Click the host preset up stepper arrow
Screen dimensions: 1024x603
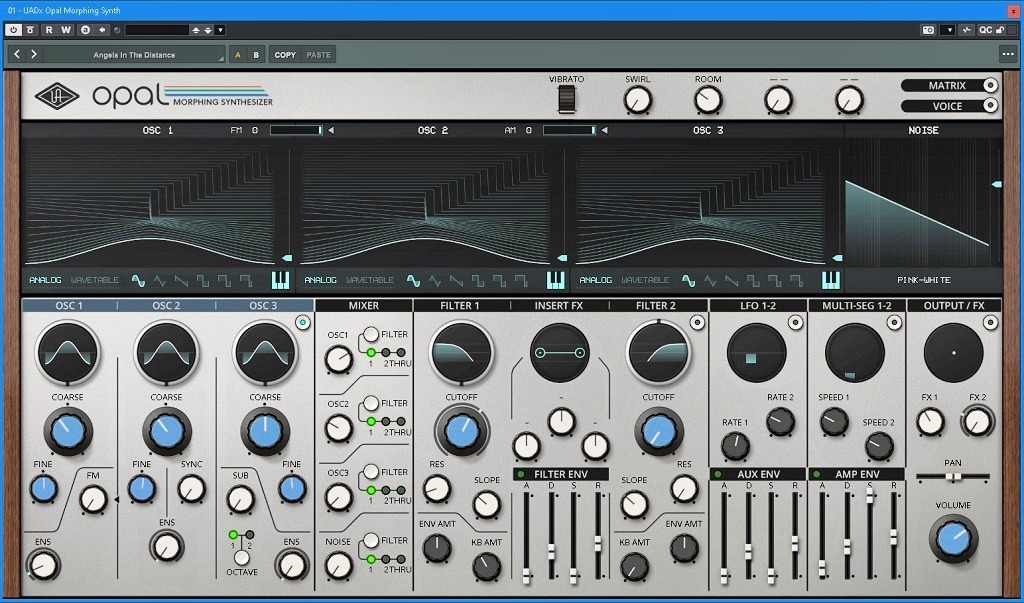[x=195, y=30]
